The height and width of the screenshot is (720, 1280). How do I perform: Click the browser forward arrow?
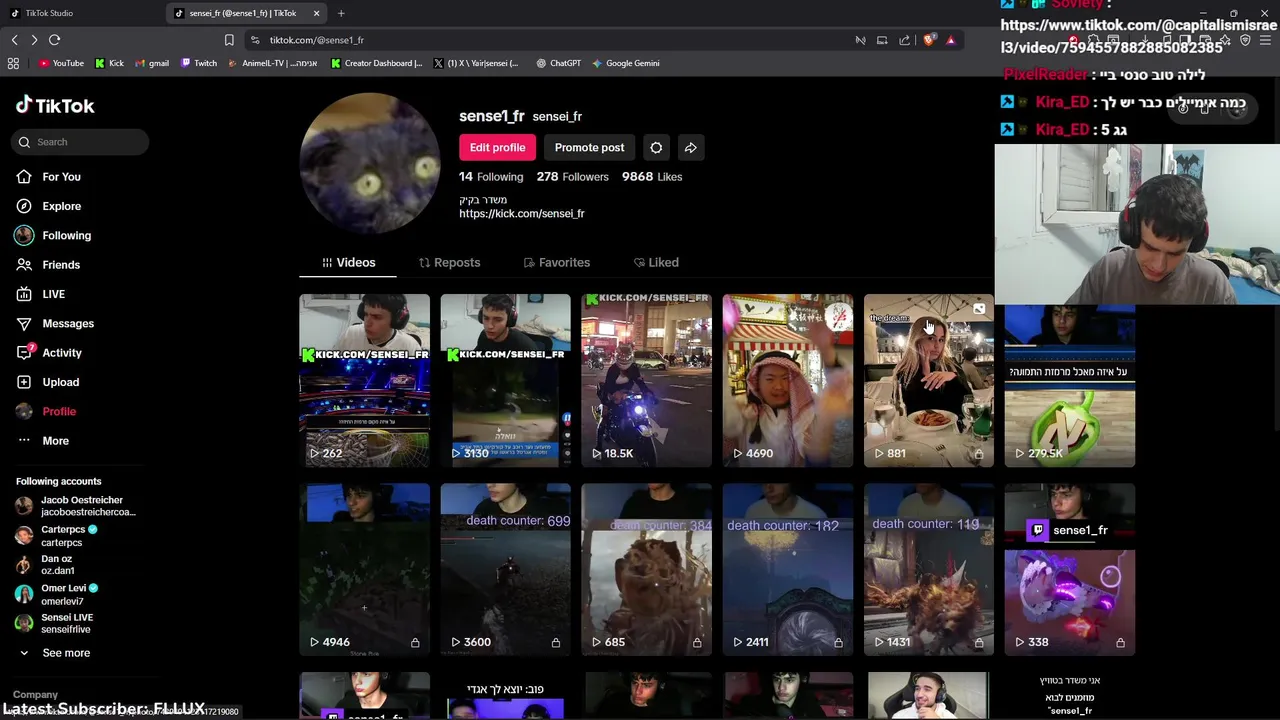[x=34, y=40]
